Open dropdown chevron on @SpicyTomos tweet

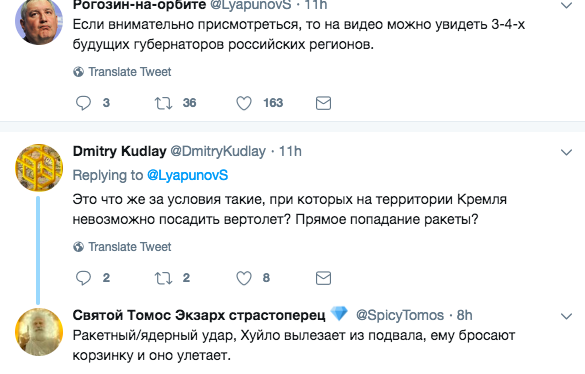coord(566,317)
